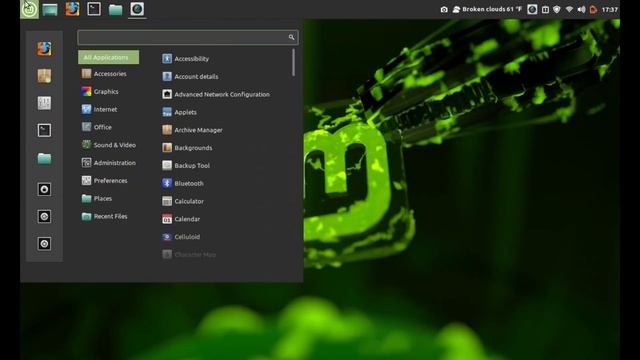Open Terminal from the top panel launcher

[x=94, y=9]
